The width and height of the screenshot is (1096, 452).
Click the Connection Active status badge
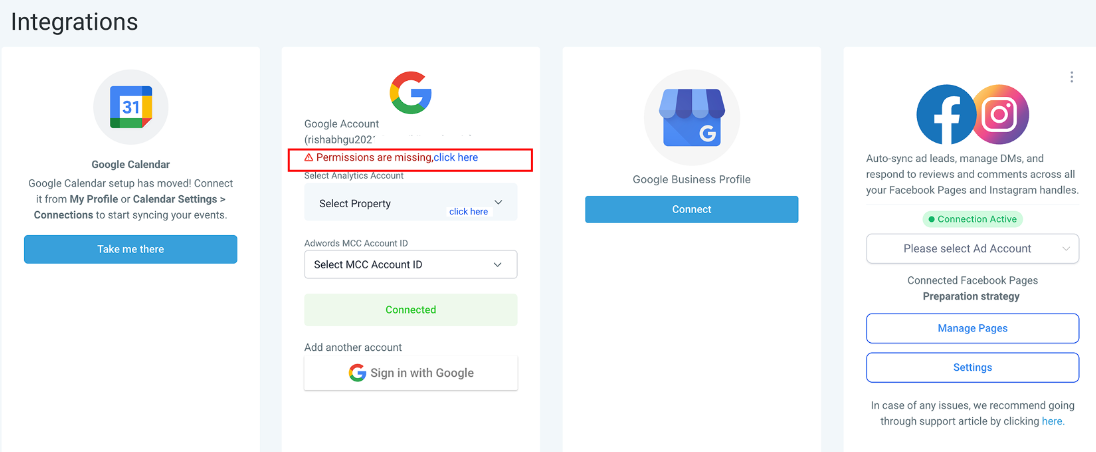pyautogui.click(x=972, y=219)
